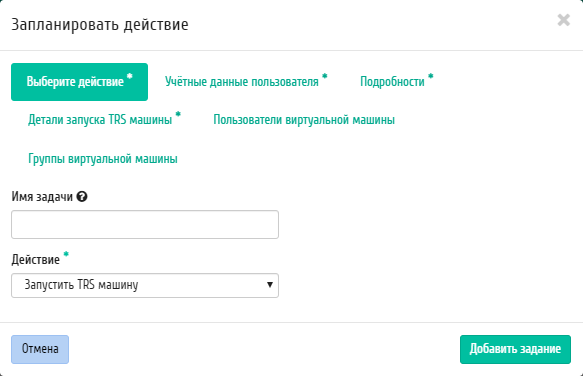Switch to Группы виртуальной машины tab

point(103,159)
